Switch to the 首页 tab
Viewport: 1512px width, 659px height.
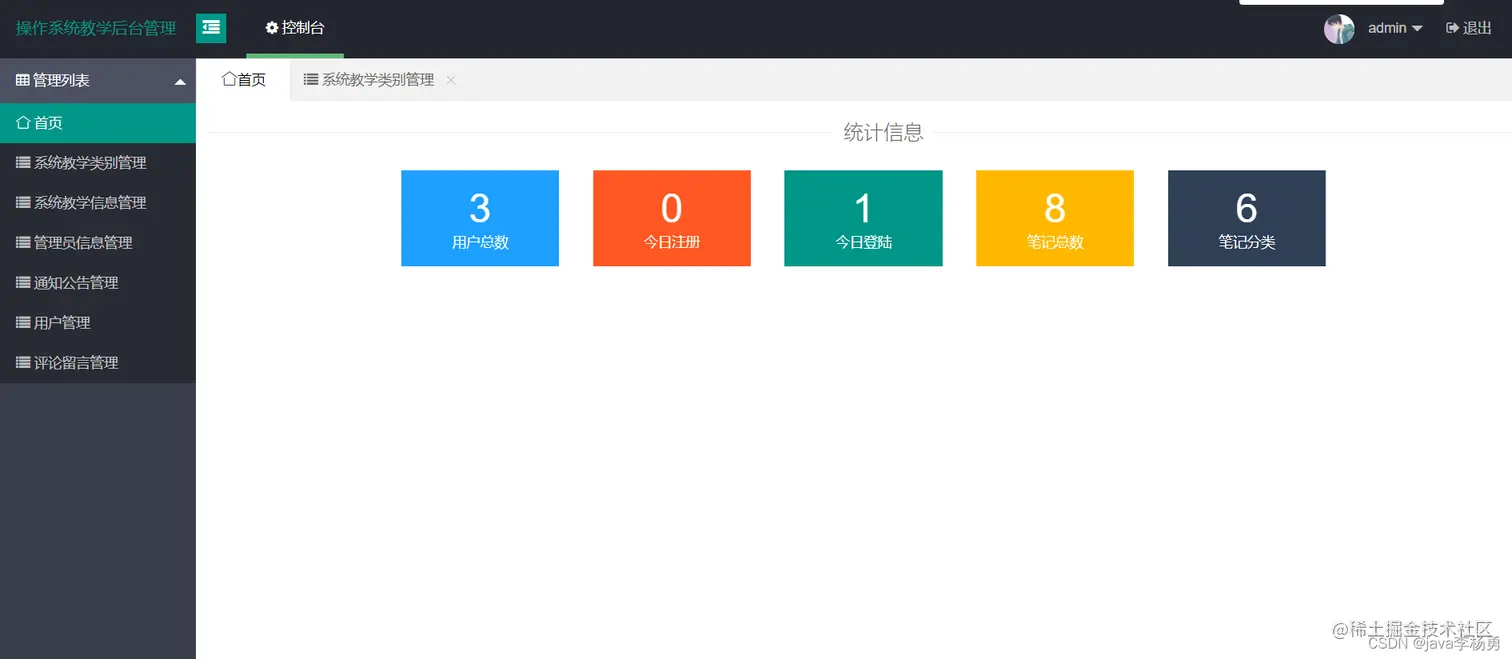[243, 80]
